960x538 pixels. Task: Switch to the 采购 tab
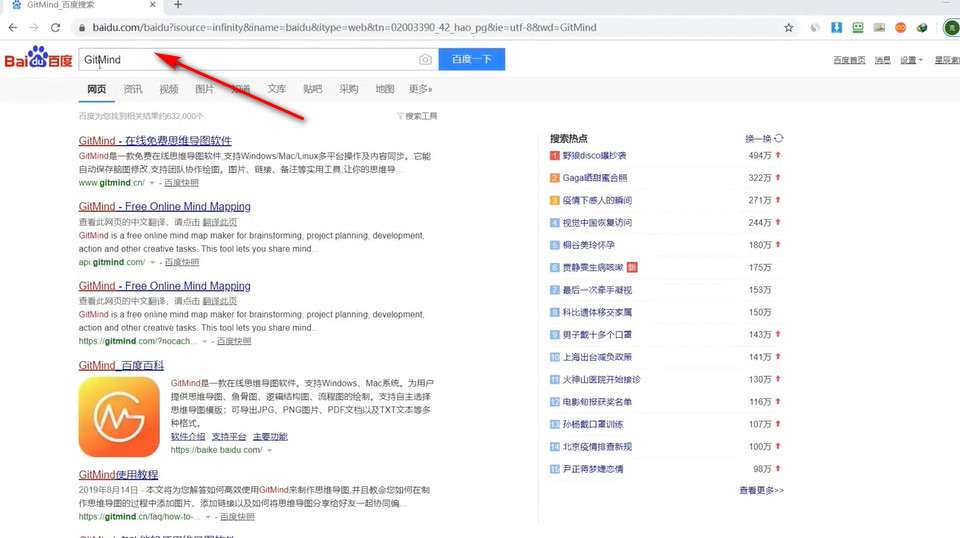(349, 89)
